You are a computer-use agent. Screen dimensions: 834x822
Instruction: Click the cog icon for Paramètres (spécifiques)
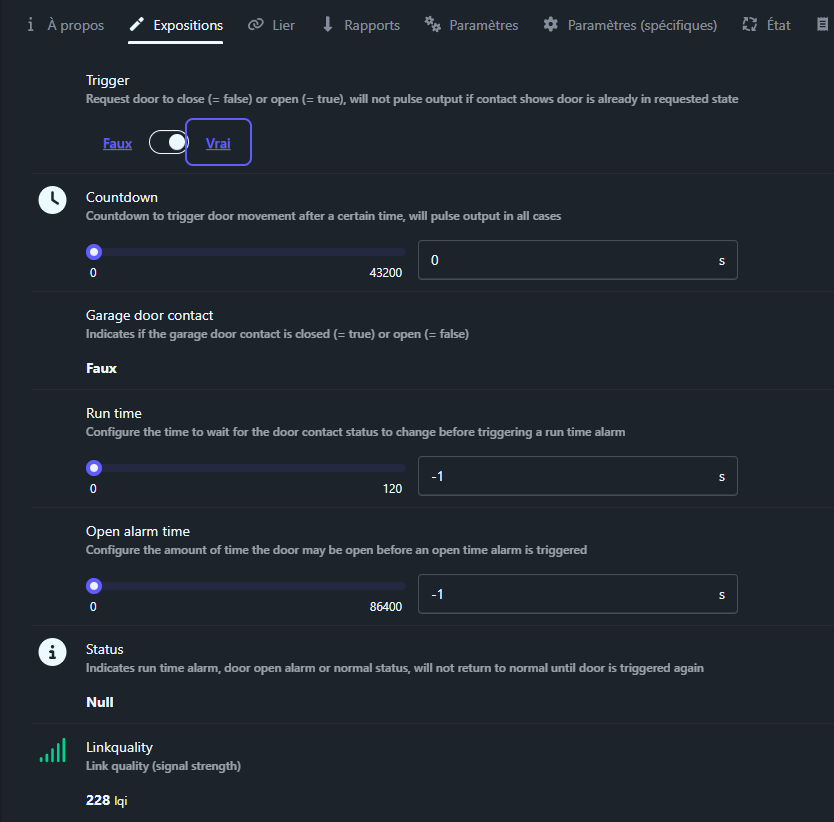pyautogui.click(x=551, y=25)
